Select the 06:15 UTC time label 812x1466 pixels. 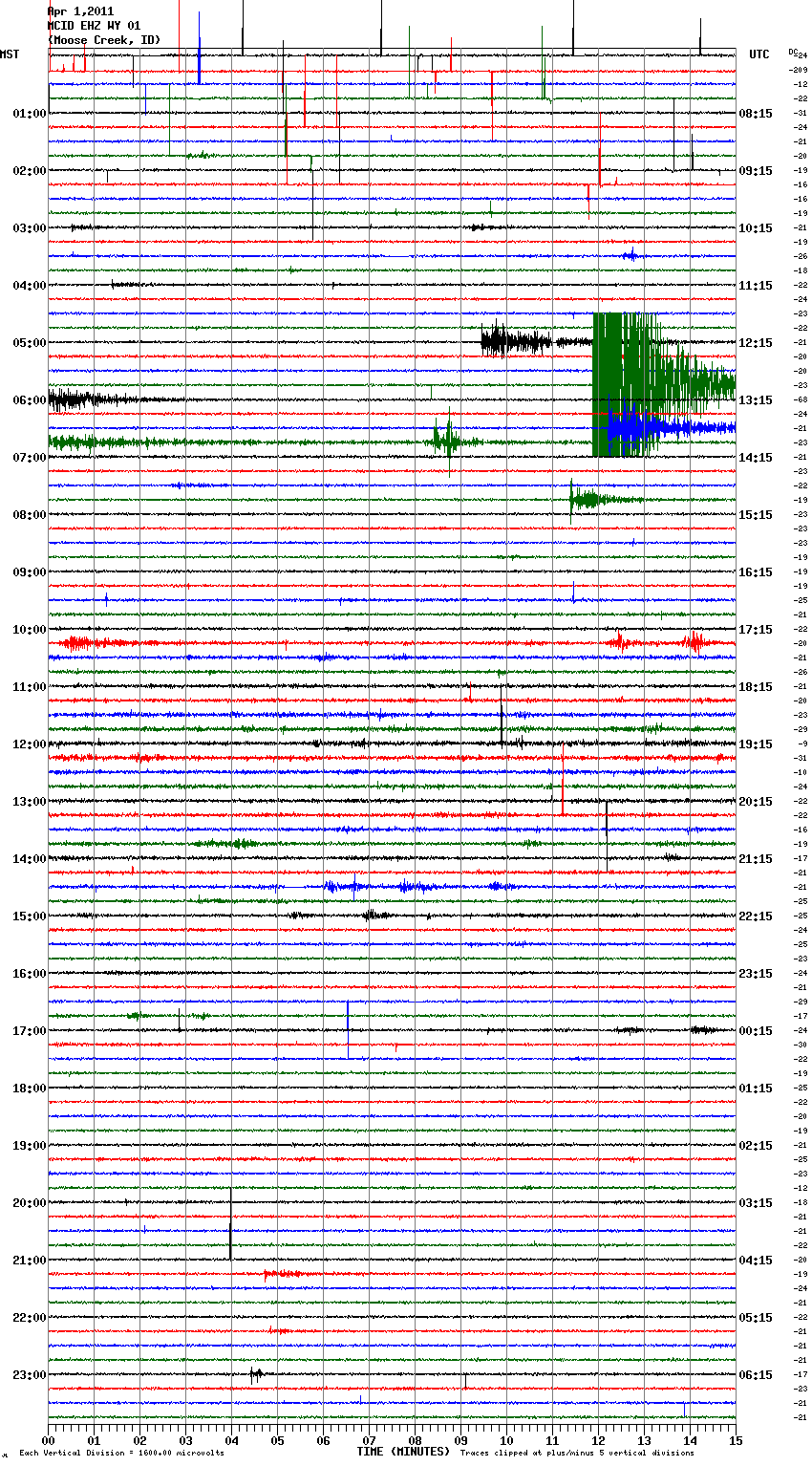(756, 1375)
